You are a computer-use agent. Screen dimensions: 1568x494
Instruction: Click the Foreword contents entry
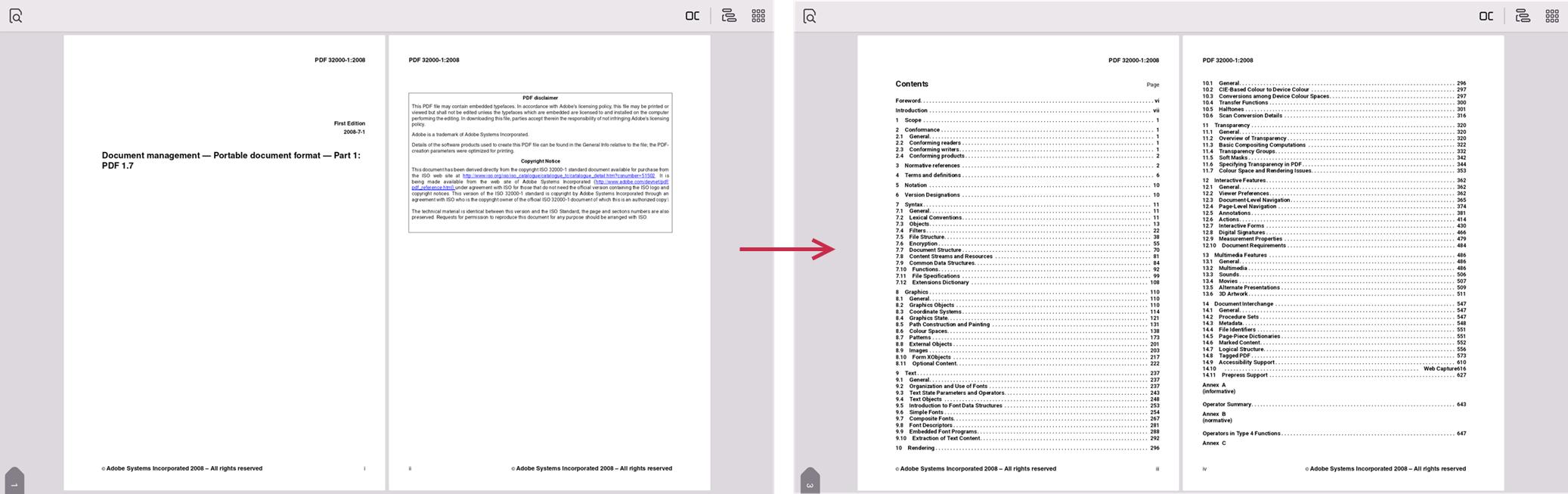(x=909, y=101)
